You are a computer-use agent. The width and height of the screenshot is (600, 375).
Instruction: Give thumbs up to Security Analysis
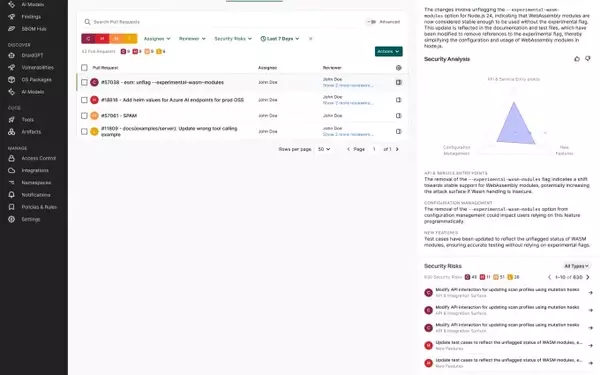[x=577, y=59]
